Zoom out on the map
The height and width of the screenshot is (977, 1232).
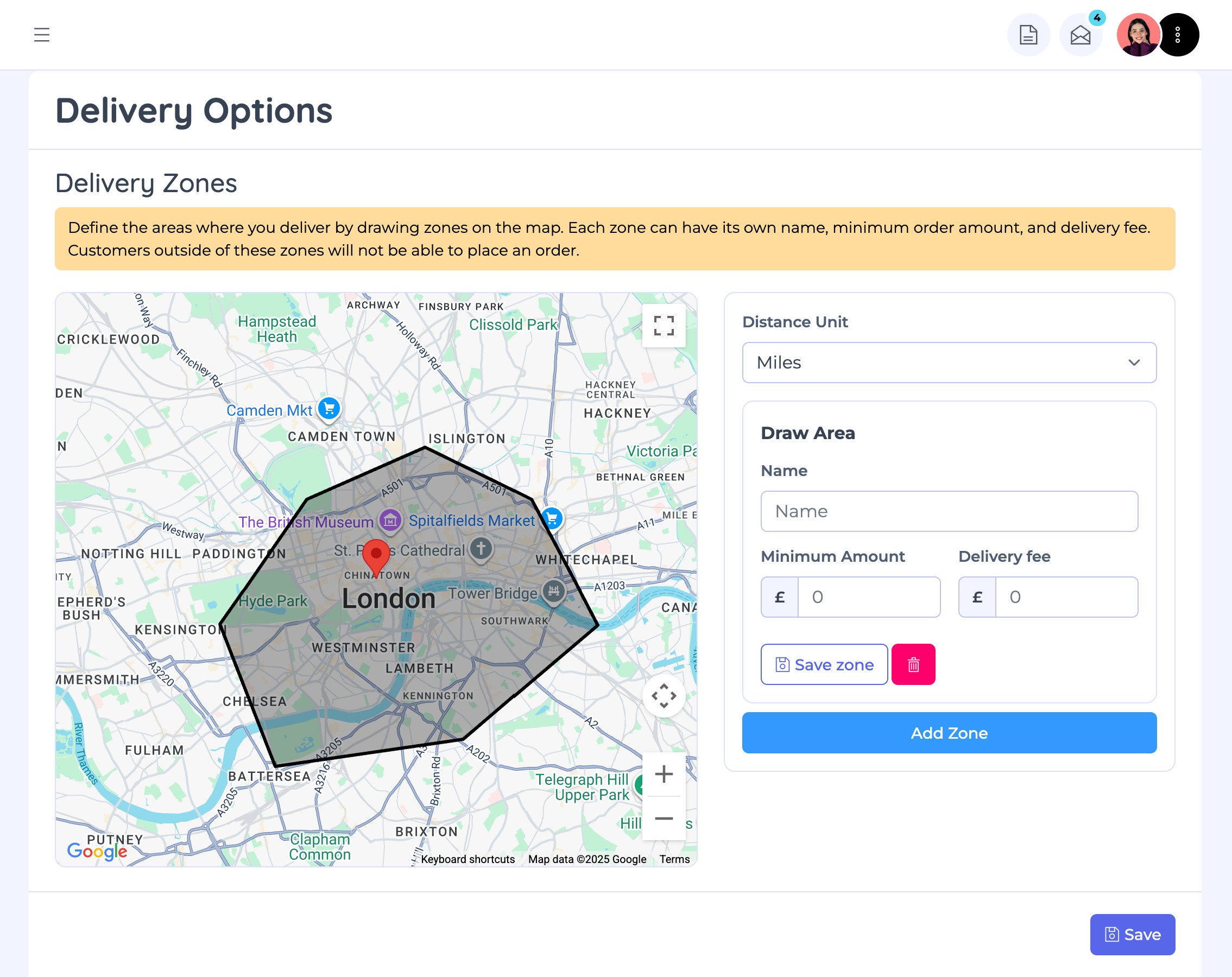[x=664, y=818]
